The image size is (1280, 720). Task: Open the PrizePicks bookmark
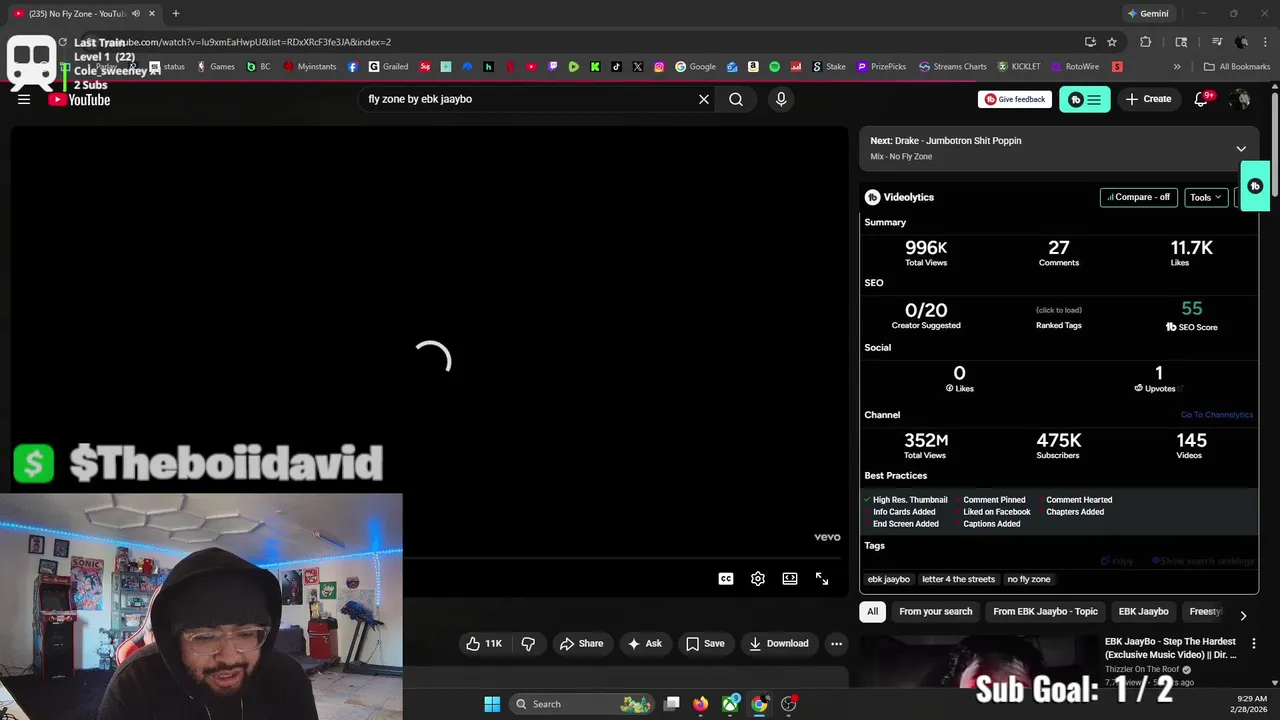pyautogui.click(x=881, y=67)
